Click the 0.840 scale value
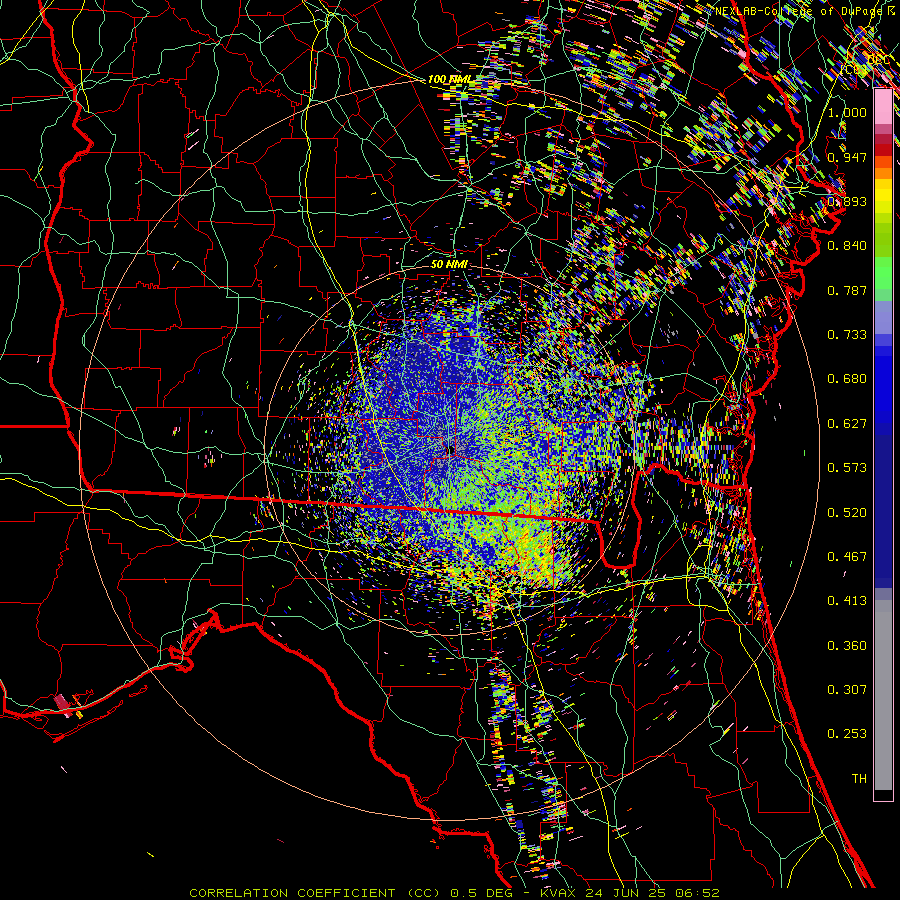This screenshot has width=900, height=900. point(847,246)
